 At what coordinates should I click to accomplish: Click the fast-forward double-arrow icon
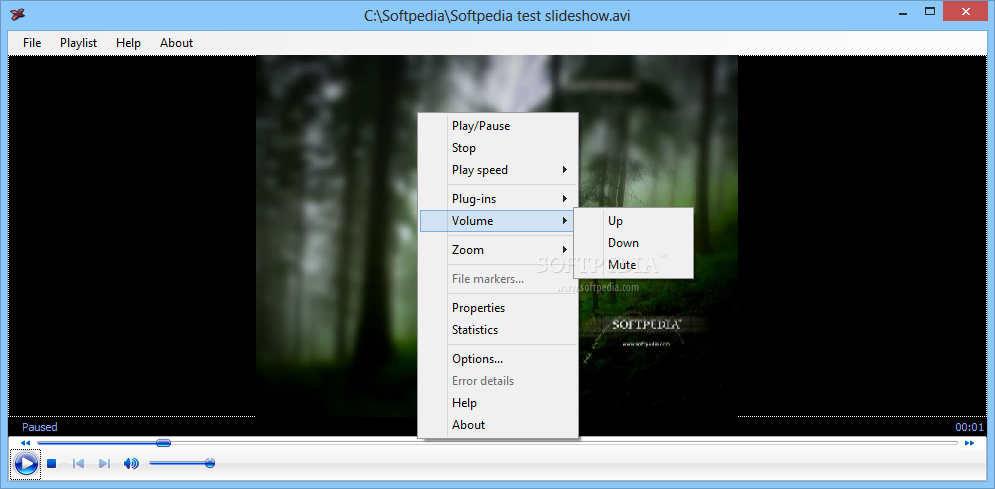[x=969, y=443]
